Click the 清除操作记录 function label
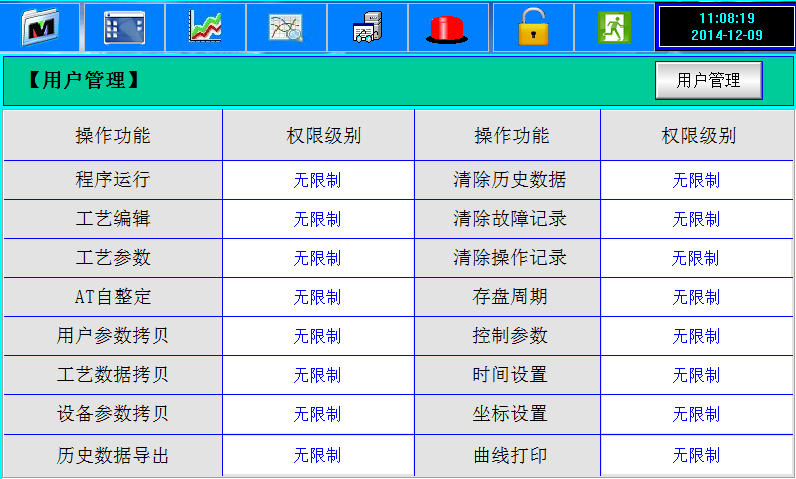The height and width of the screenshot is (479, 796). tap(510, 258)
